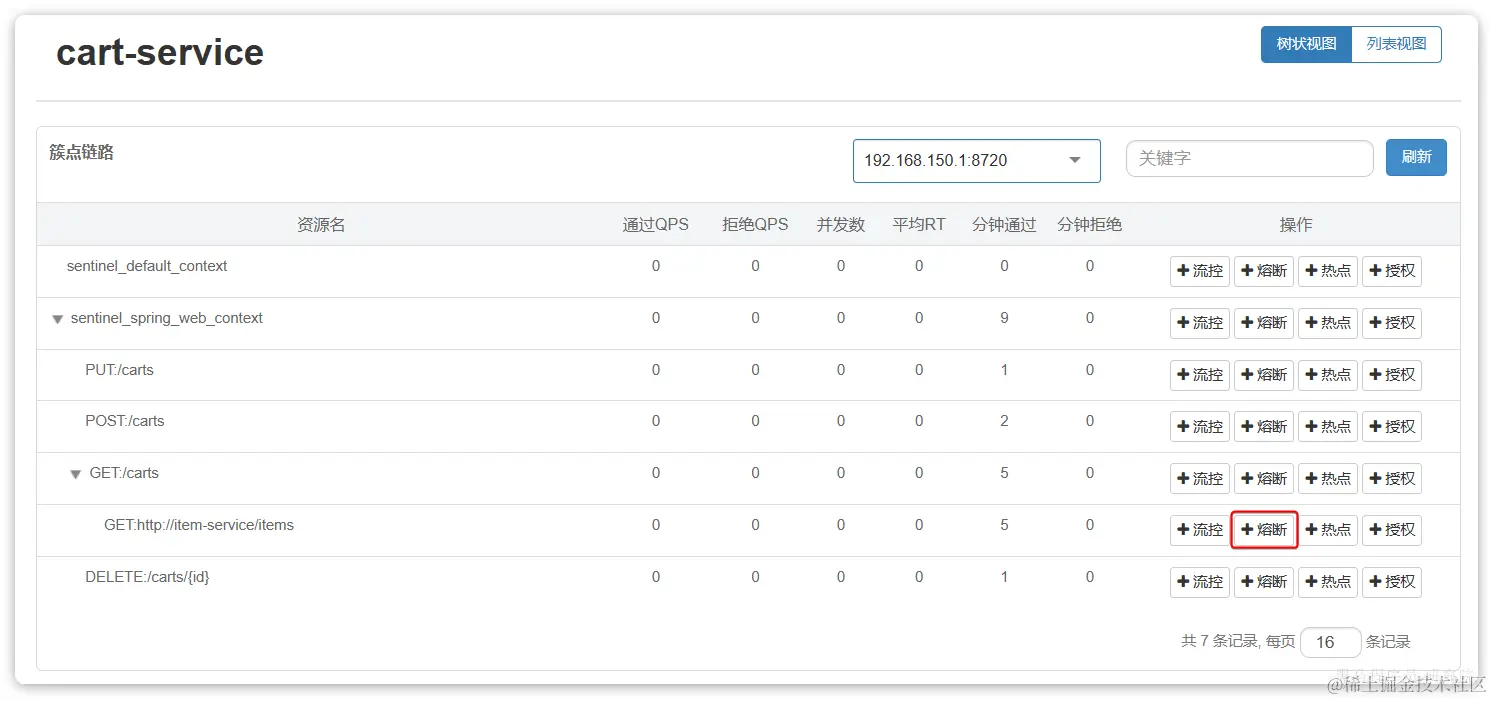1493x701 pixels.
Task: Add 热点 rule for POST:/carts
Action: pyautogui.click(x=1328, y=427)
